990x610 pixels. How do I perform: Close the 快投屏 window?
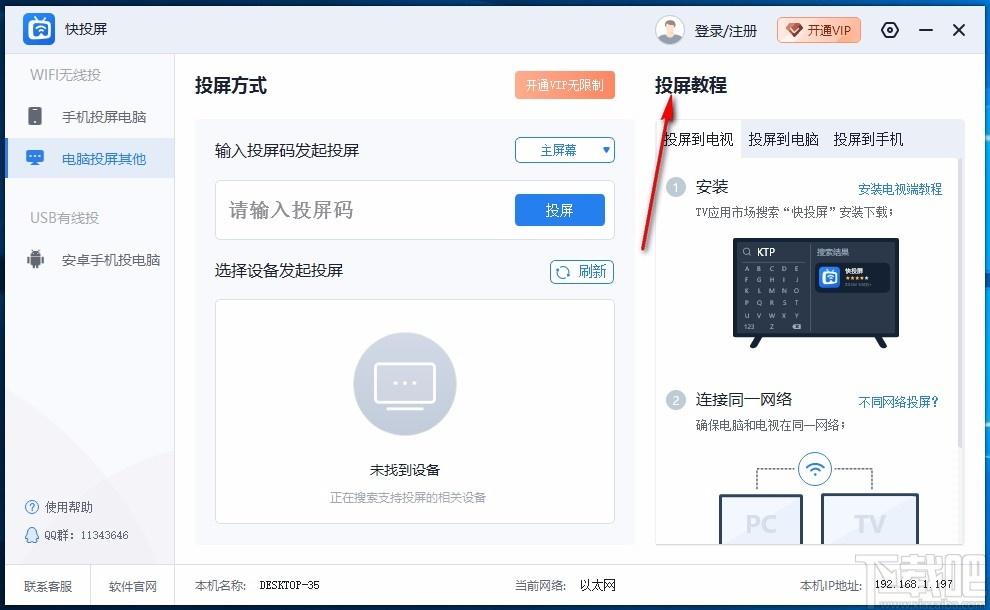pyautogui.click(x=958, y=30)
